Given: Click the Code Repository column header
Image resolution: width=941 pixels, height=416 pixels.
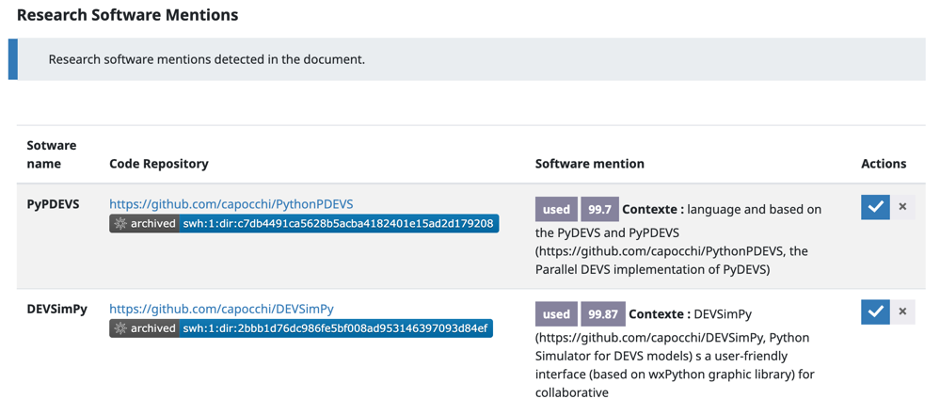Looking at the screenshot, I should 158,163.
